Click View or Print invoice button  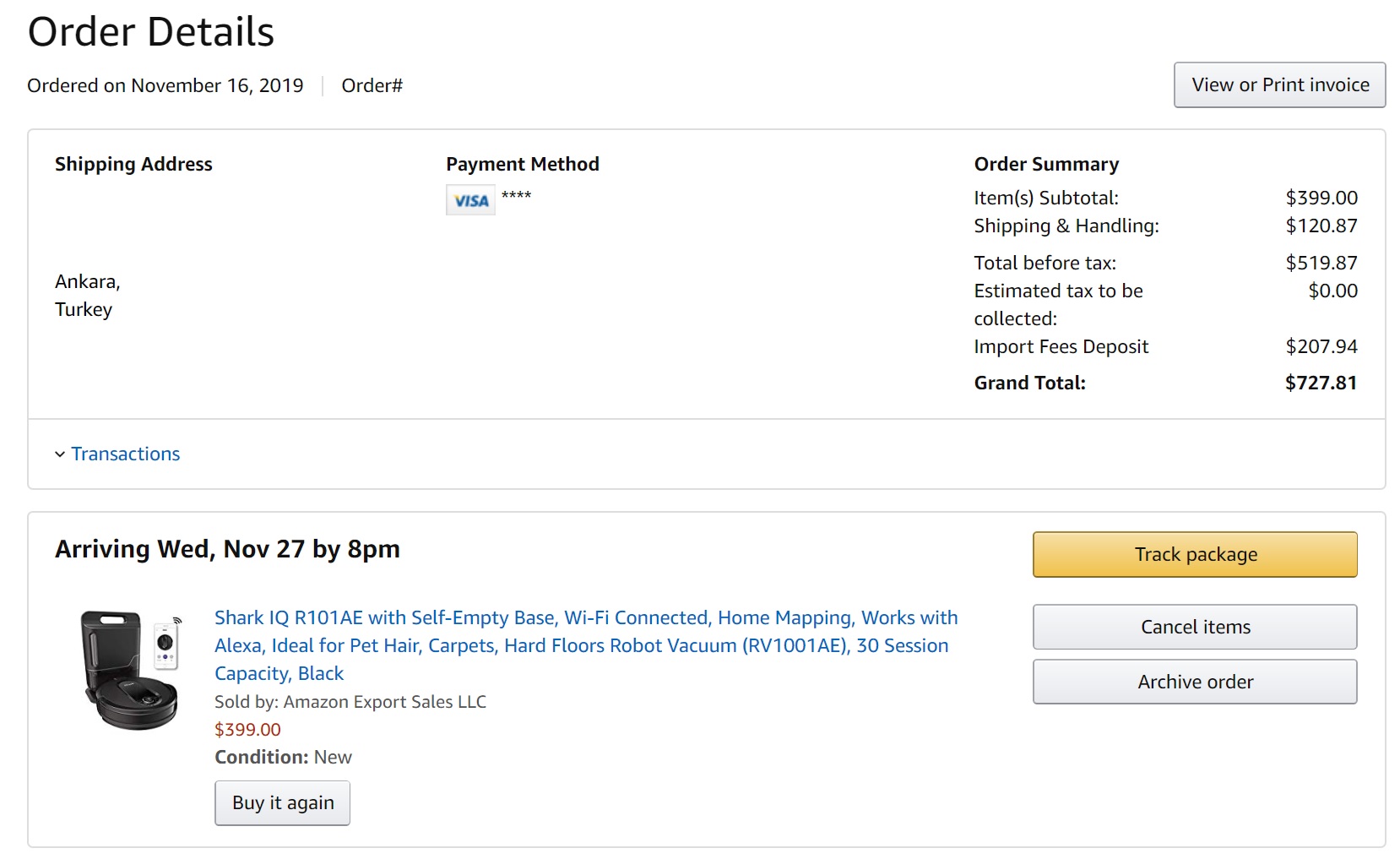pos(1279,84)
